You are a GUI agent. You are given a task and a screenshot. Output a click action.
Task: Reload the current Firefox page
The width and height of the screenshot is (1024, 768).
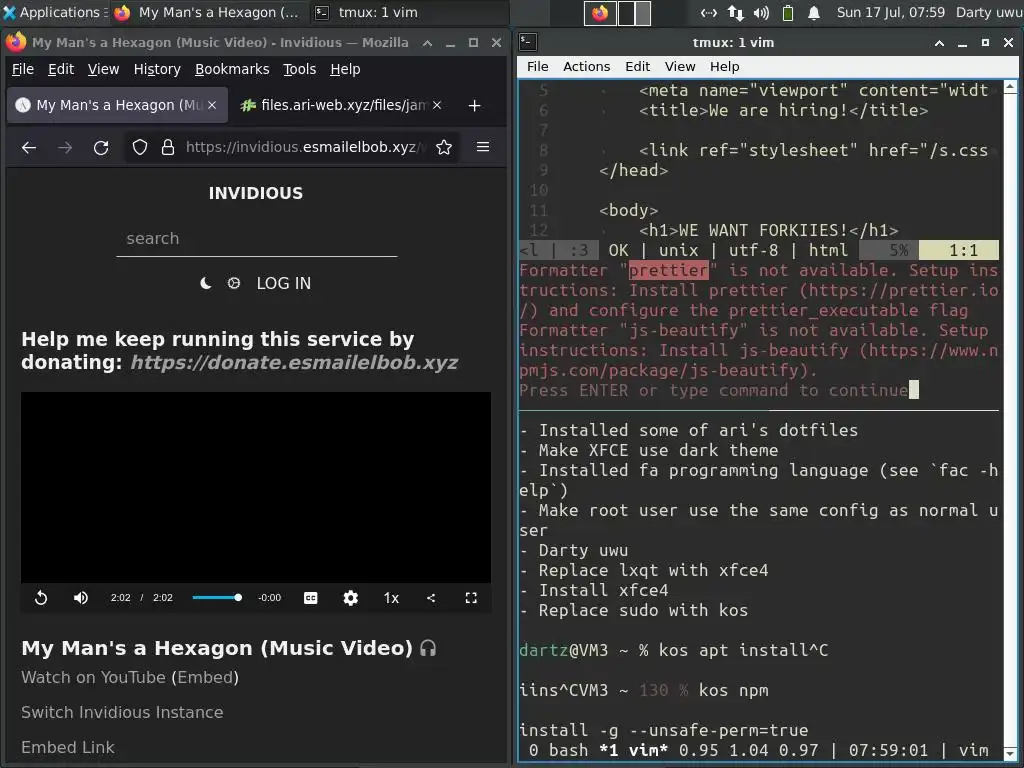coord(101,148)
